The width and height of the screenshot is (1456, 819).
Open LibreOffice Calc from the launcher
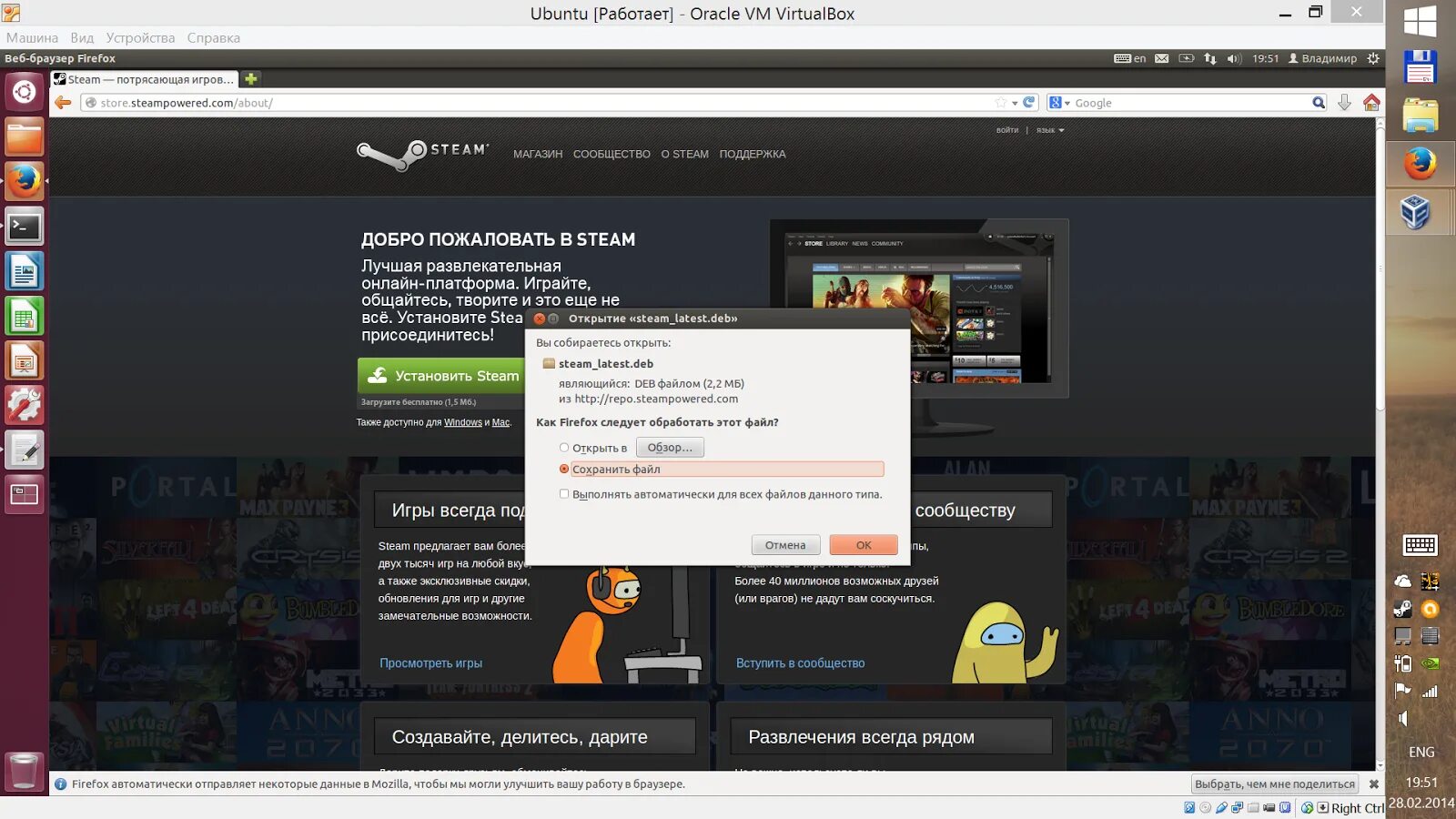[24, 315]
